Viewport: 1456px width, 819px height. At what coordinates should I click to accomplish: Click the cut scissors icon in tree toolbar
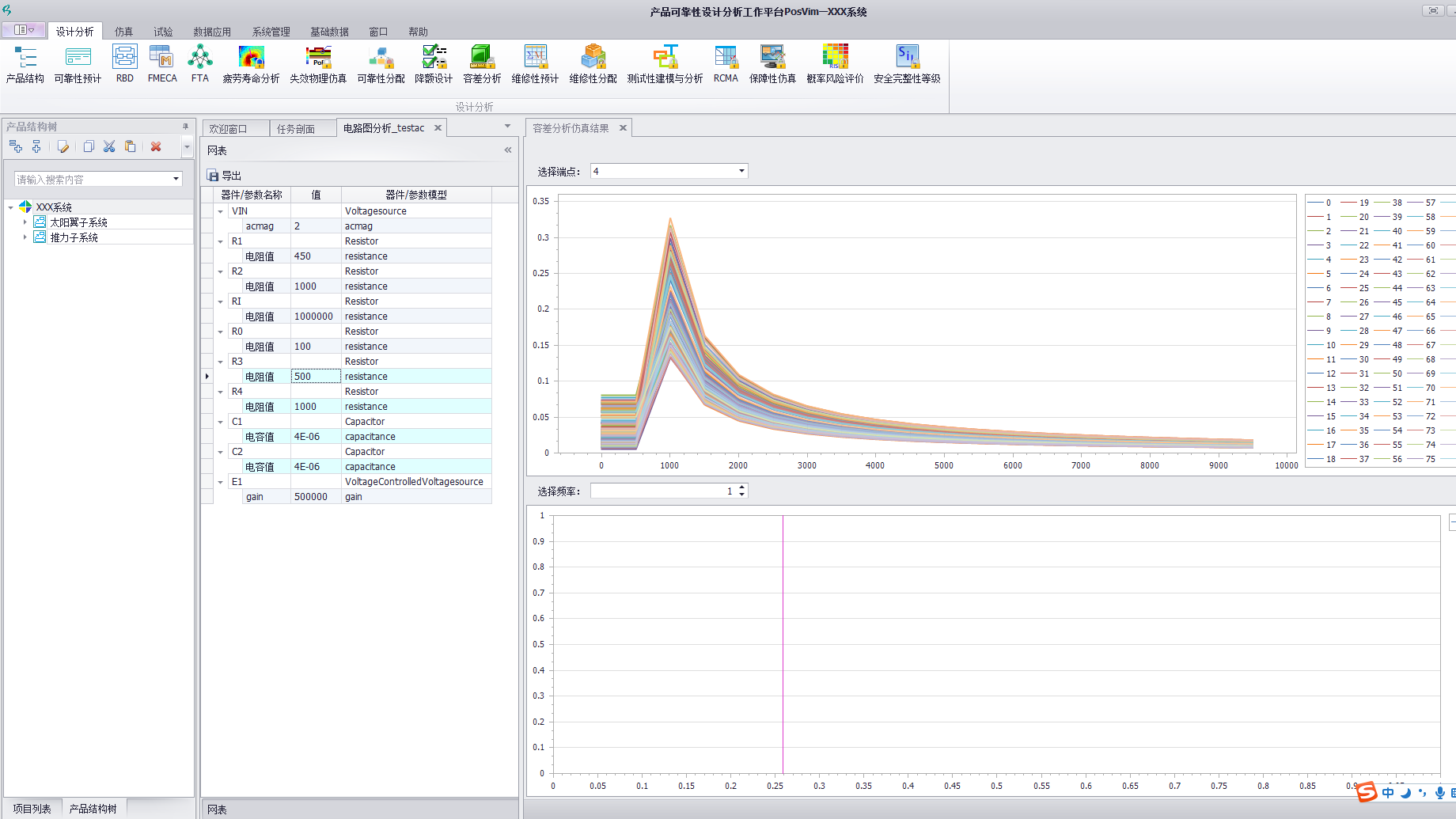pyautogui.click(x=109, y=146)
